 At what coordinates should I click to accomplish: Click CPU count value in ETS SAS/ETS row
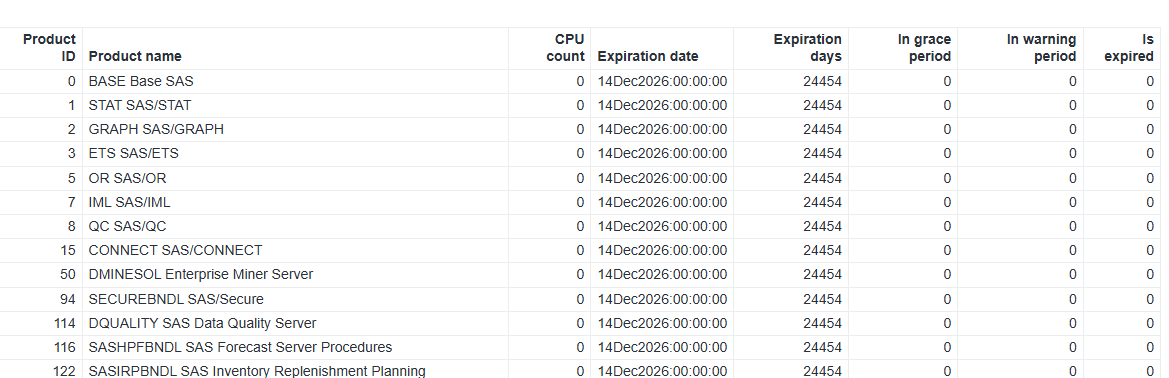[x=549, y=154]
